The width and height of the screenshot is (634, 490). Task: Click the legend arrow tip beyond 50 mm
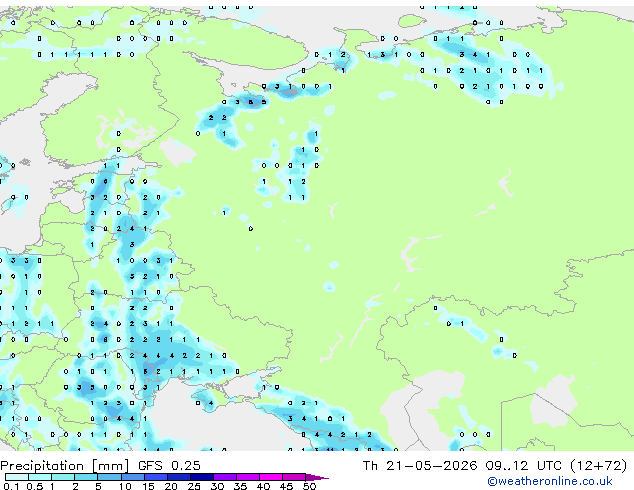tap(317, 477)
